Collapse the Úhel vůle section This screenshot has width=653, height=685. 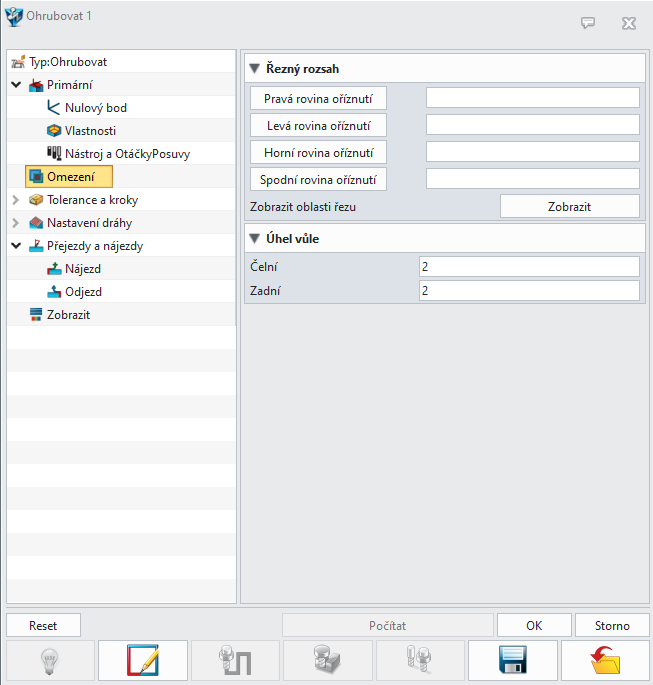coord(254,239)
